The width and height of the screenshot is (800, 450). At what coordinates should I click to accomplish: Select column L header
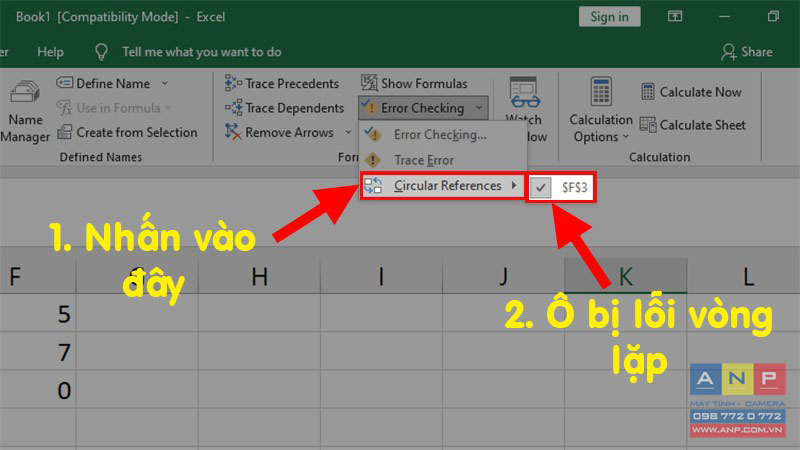pyautogui.click(x=744, y=276)
